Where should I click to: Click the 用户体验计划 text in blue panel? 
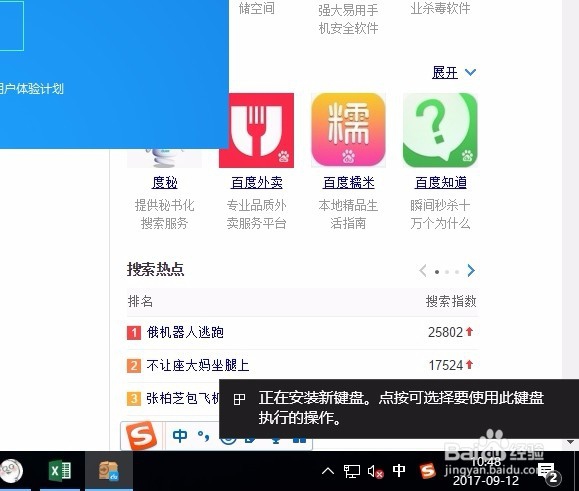32,89
